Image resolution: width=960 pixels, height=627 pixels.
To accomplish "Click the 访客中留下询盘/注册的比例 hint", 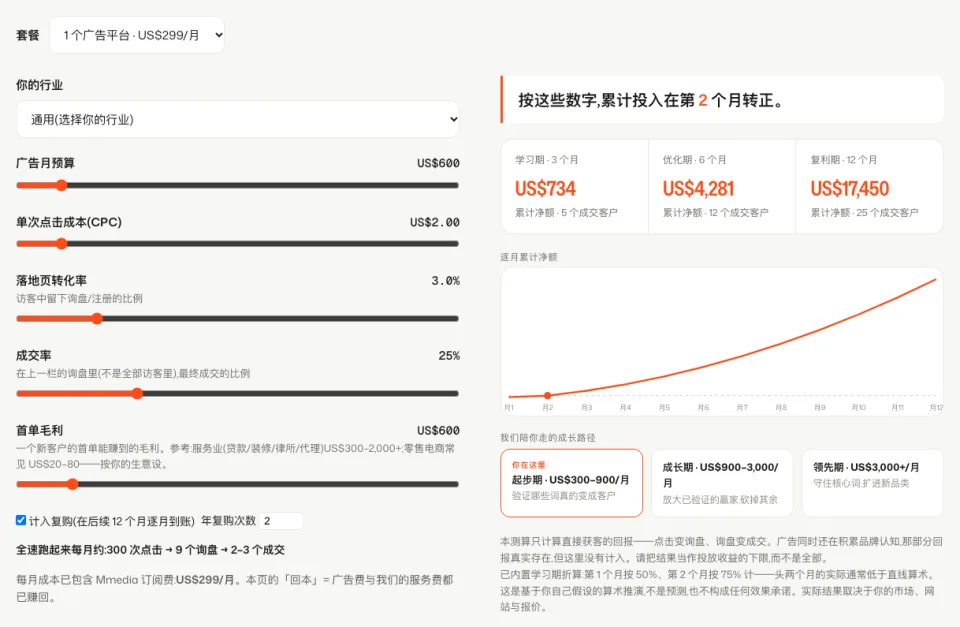I will point(79,299).
